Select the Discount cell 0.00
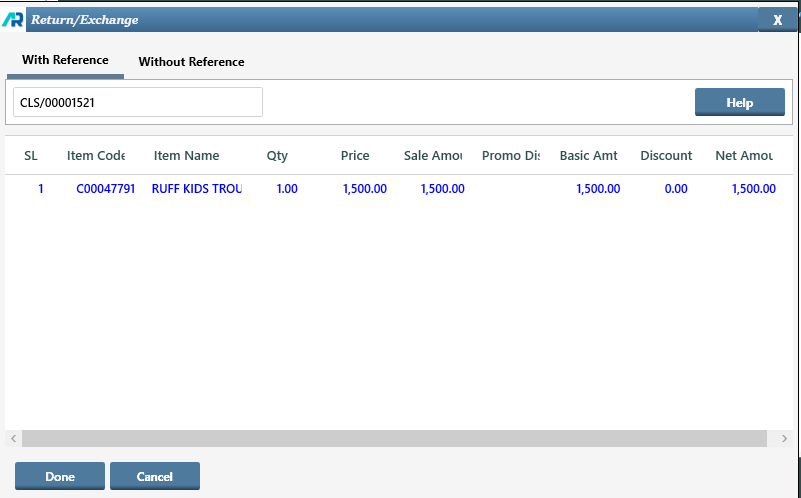Image resolution: width=801 pixels, height=498 pixels. click(x=676, y=189)
